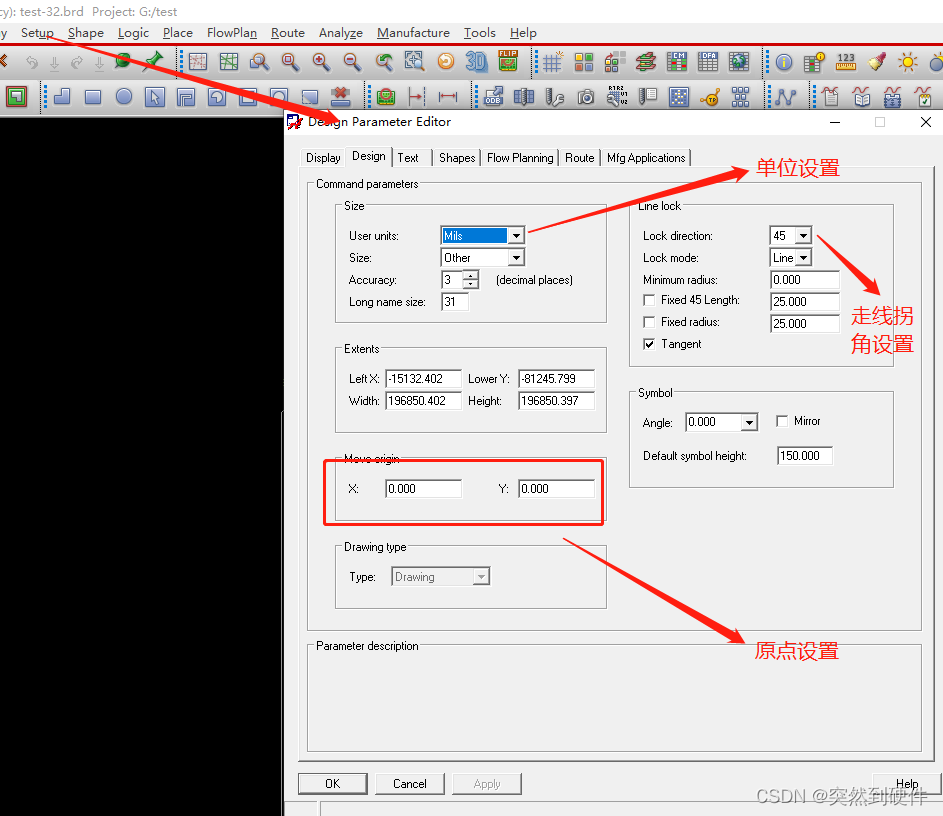Open the layer cross-section stackup icon
The height and width of the screenshot is (816, 943).
[x=645, y=62]
